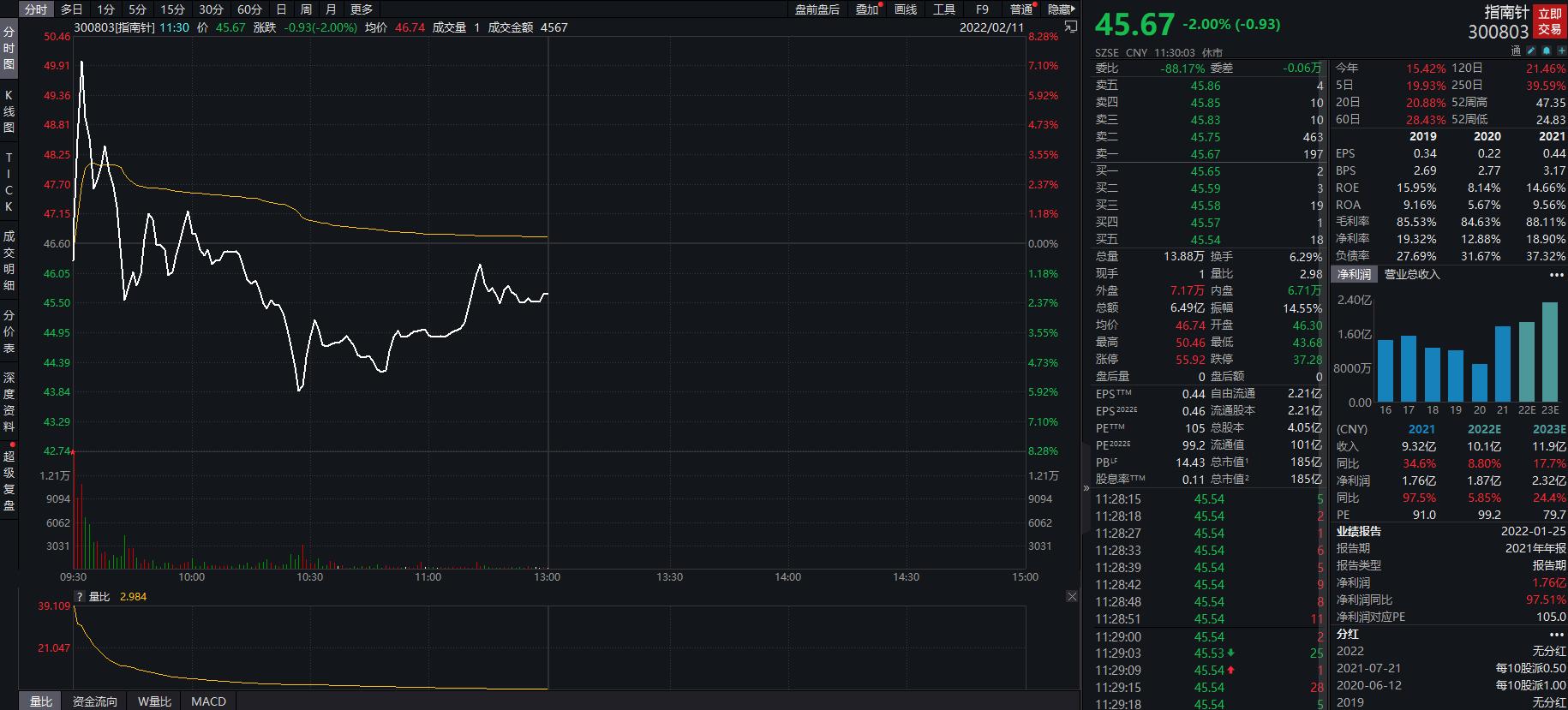The image size is (1568, 710).
Task: Open 深度资料 in left sidebar
Action: click(9, 402)
